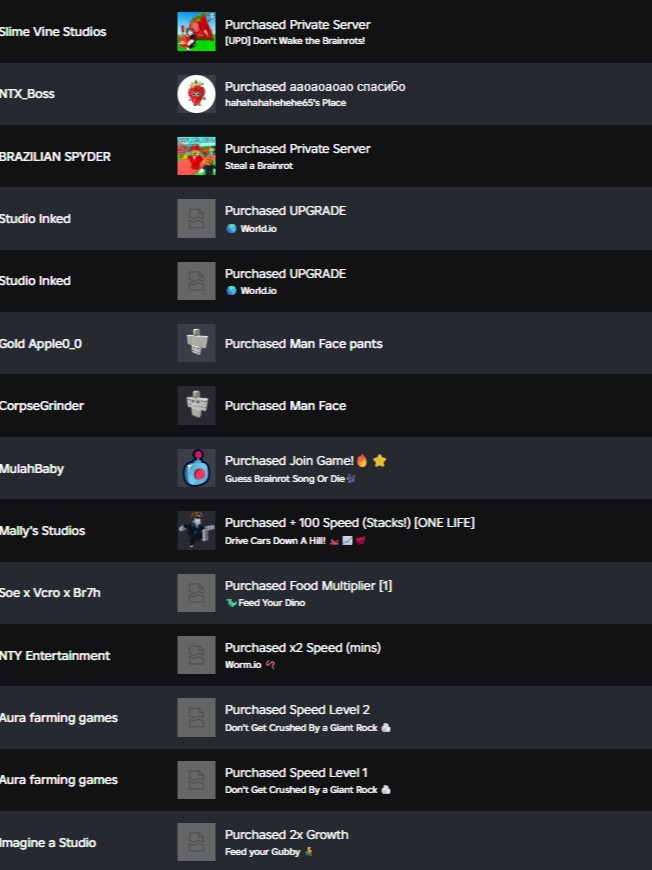Click the strawberry icon beside NTX_Boss
652x870 pixels.
click(196, 94)
